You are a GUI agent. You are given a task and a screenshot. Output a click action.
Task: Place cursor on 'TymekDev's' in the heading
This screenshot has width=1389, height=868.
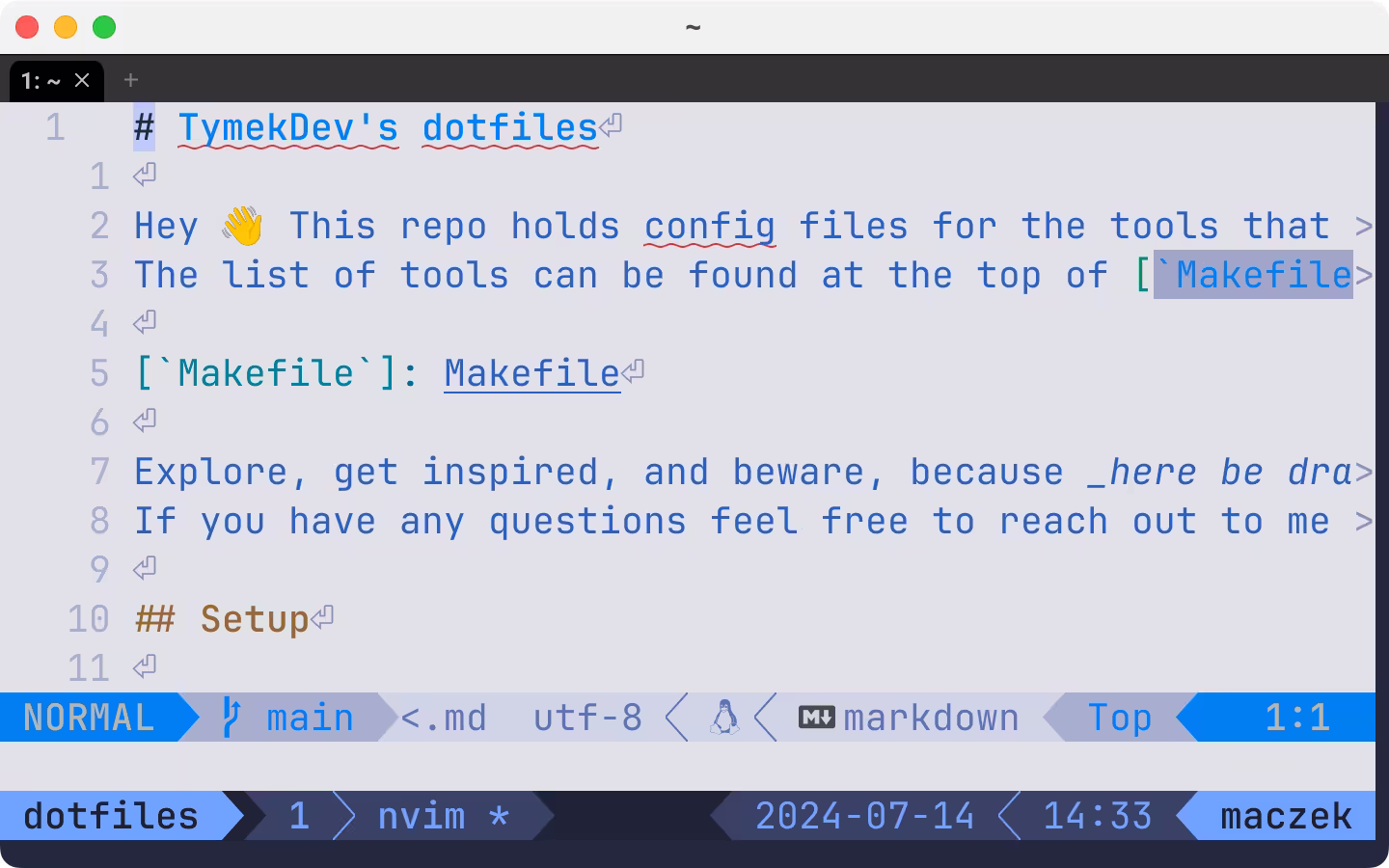pyautogui.click(x=288, y=127)
